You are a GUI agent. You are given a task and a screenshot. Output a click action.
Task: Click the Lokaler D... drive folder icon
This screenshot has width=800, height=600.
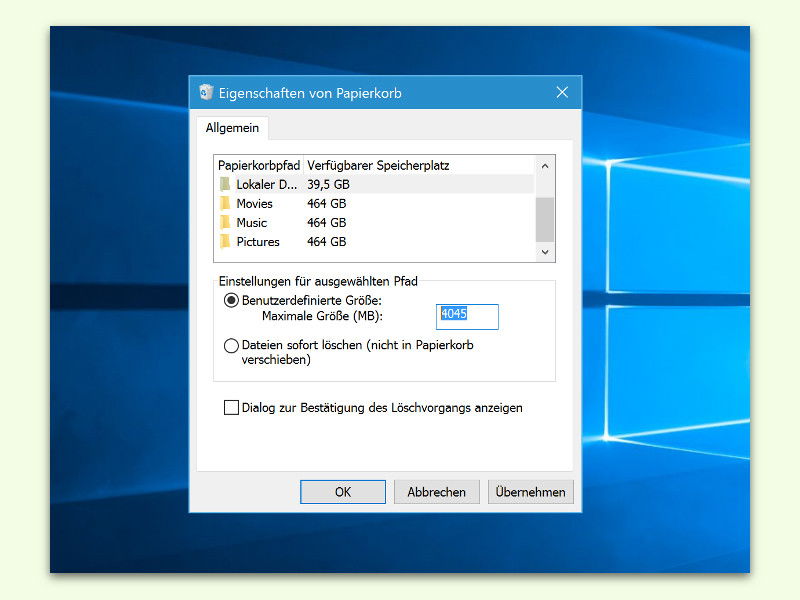click(225, 184)
